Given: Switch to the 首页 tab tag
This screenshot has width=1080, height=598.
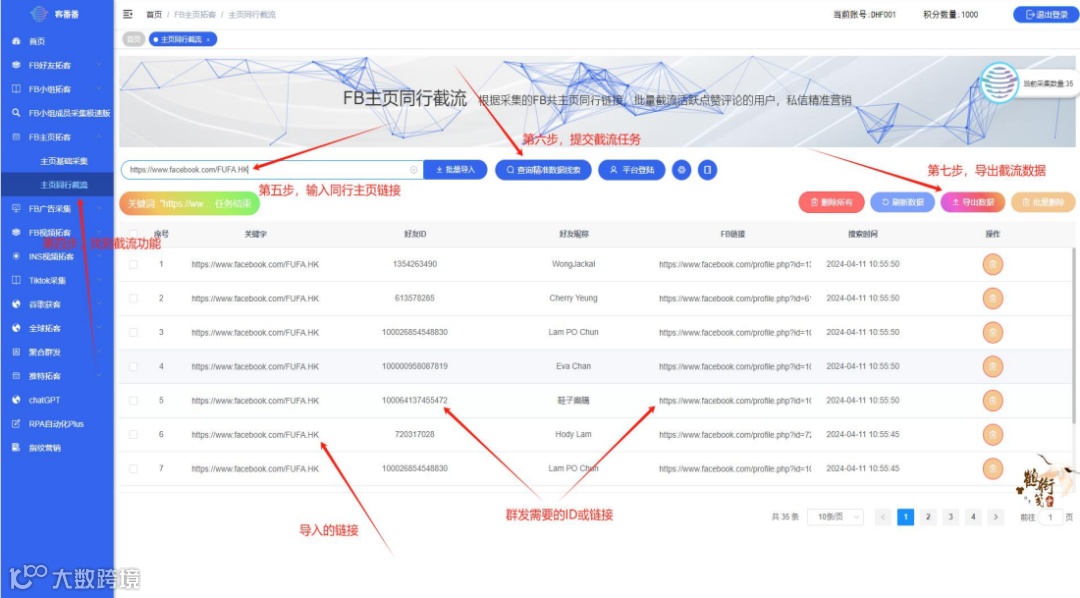Looking at the screenshot, I should [134, 39].
